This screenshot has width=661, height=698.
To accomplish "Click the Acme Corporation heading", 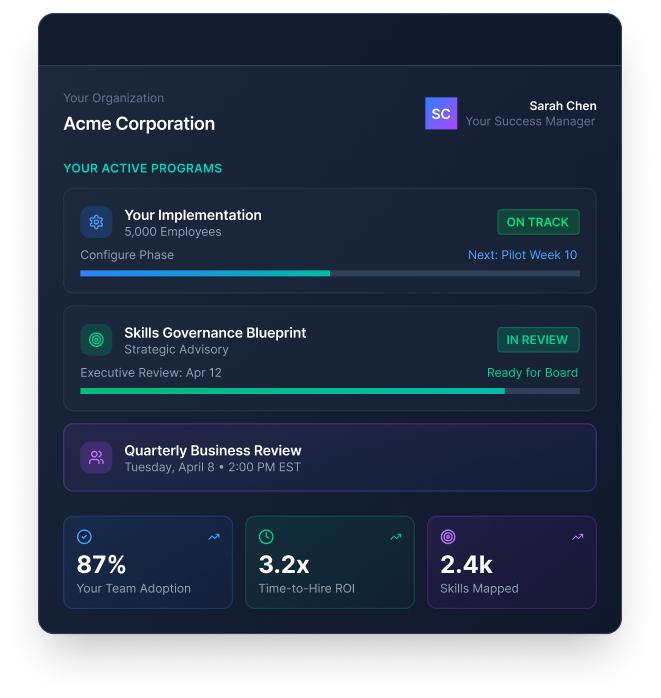I will (139, 124).
